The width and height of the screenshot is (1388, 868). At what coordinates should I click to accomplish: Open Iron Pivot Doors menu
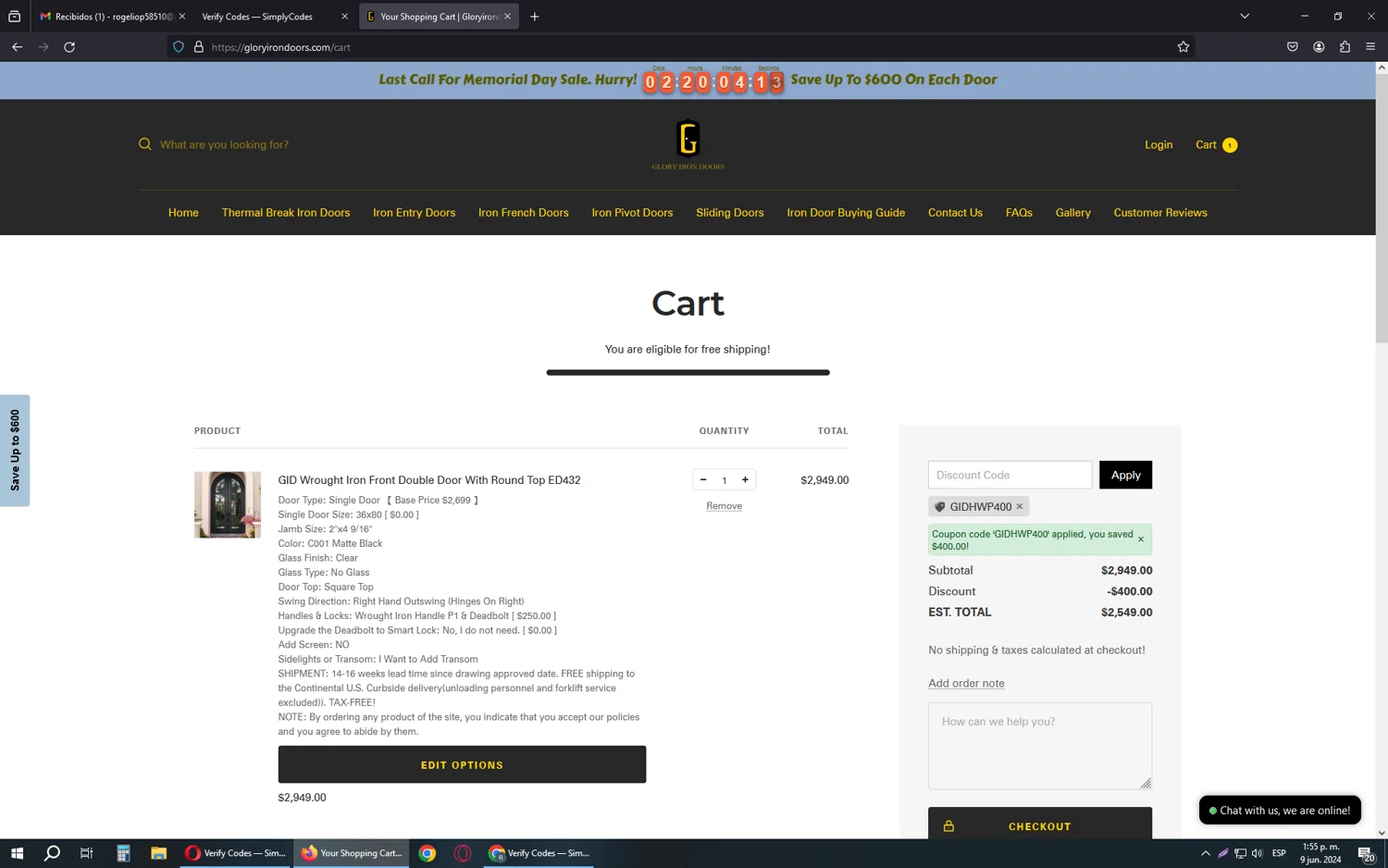pos(632,213)
